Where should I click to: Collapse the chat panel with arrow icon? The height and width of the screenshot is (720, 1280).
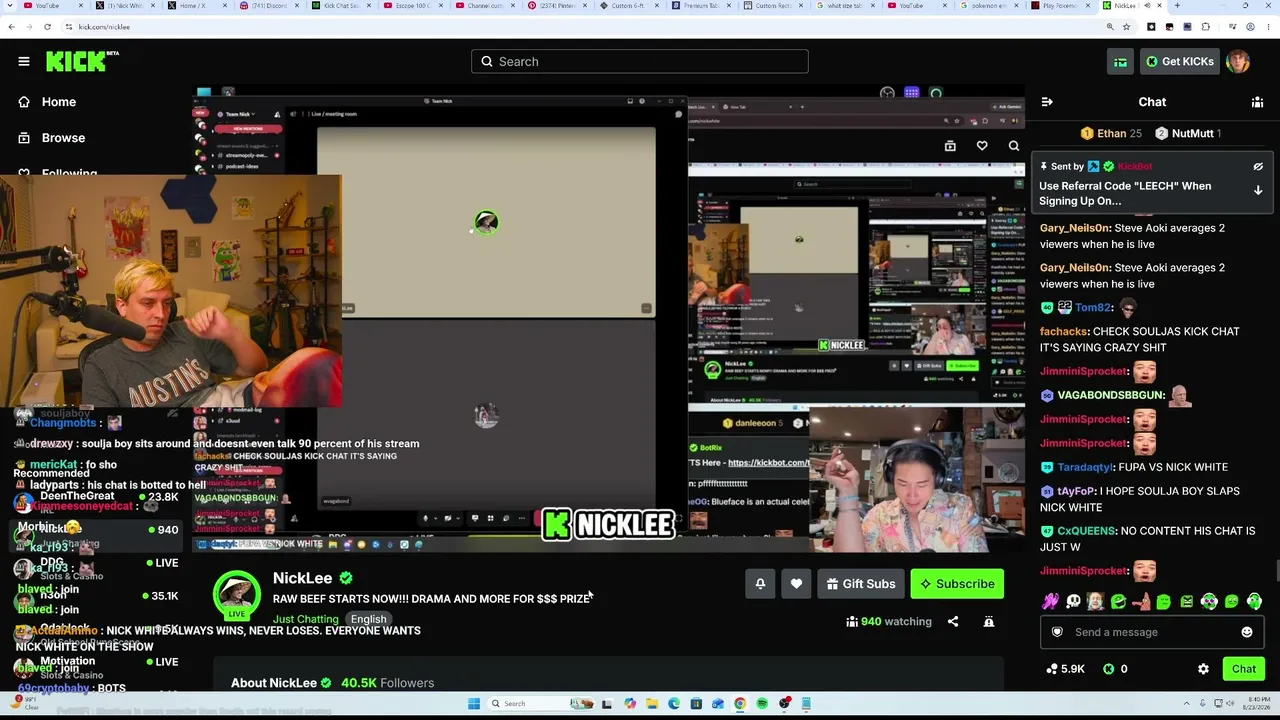pyautogui.click(x=1047, y=102)
